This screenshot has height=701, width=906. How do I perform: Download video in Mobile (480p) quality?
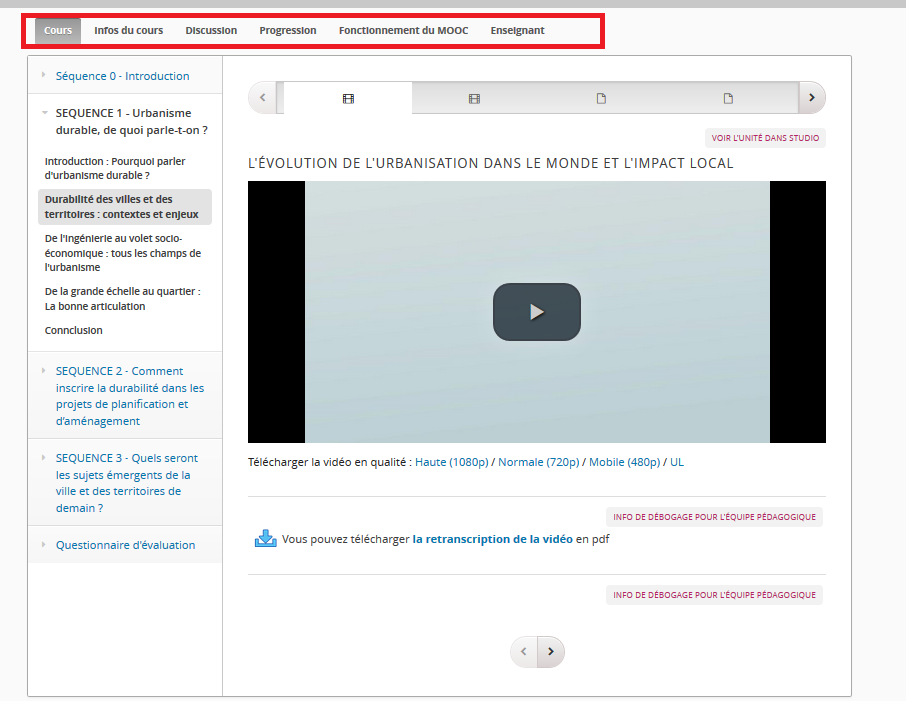tap(625, 462)
